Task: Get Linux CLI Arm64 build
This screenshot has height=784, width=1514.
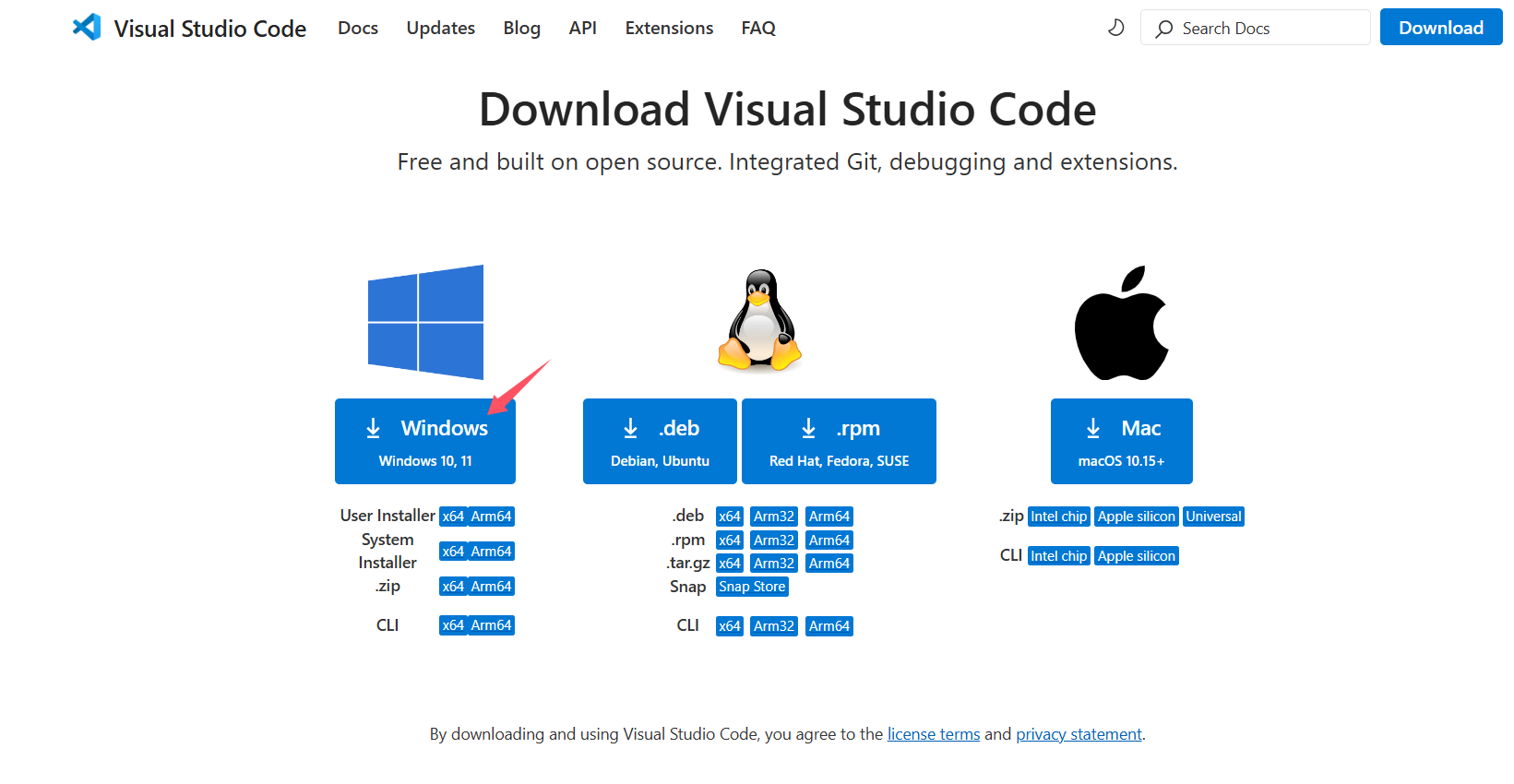Action: 829,626
